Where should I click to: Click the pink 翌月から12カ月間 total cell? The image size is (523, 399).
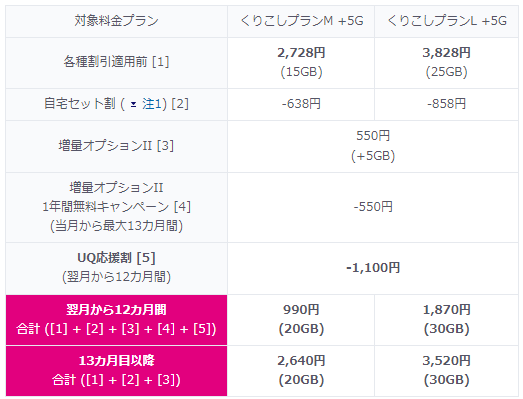coord(116,320)
